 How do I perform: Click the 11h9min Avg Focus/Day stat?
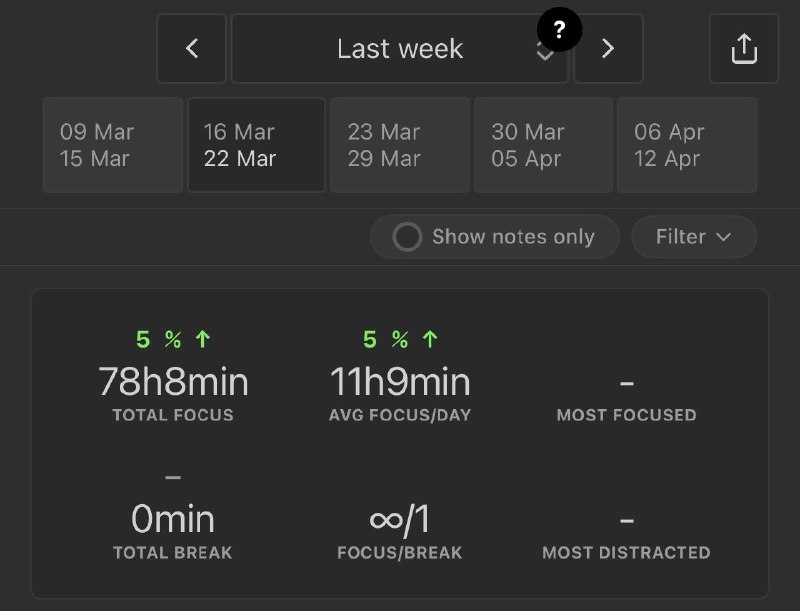400,382
